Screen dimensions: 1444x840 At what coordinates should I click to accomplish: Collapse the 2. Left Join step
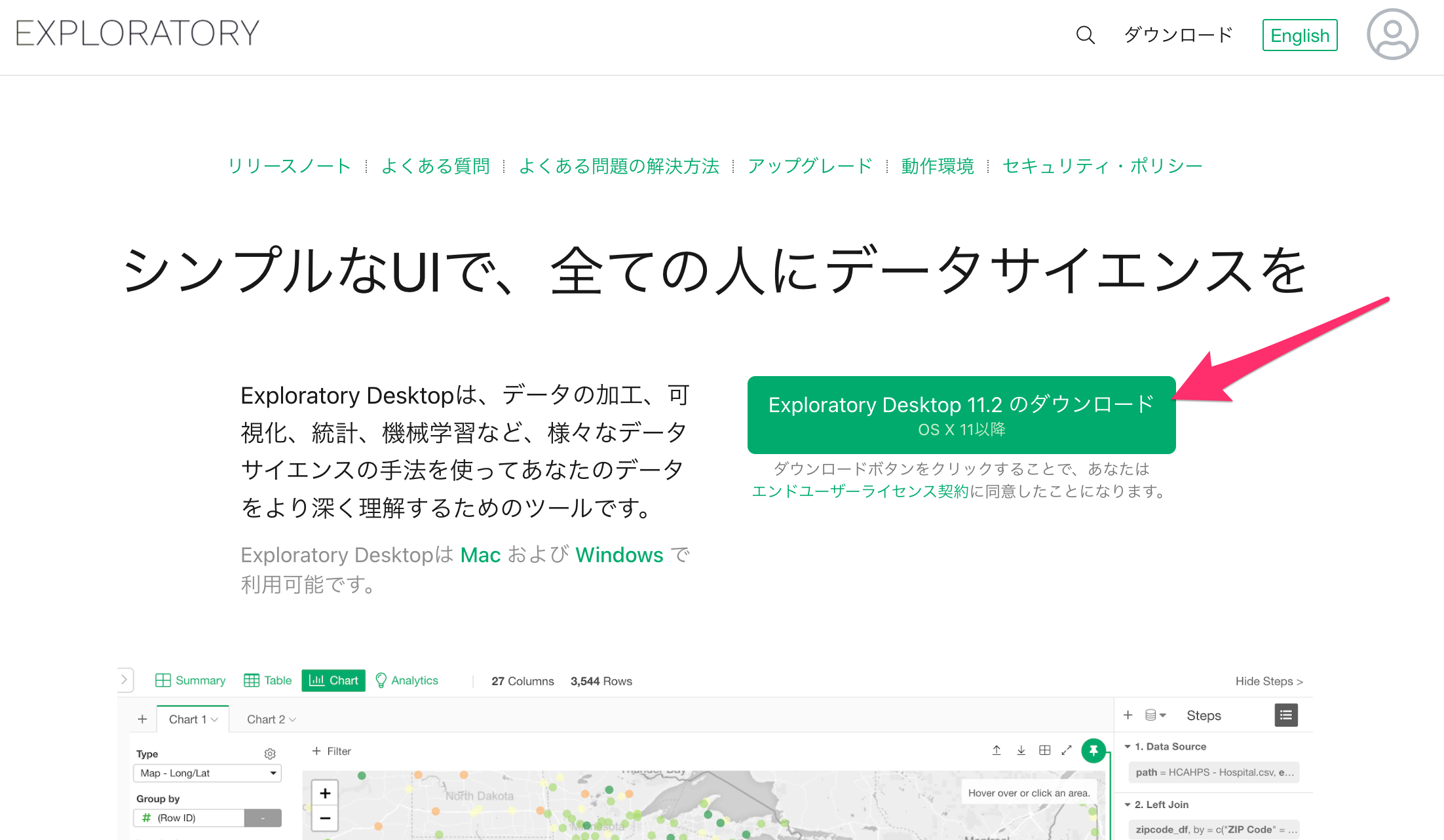[1128, 805]
